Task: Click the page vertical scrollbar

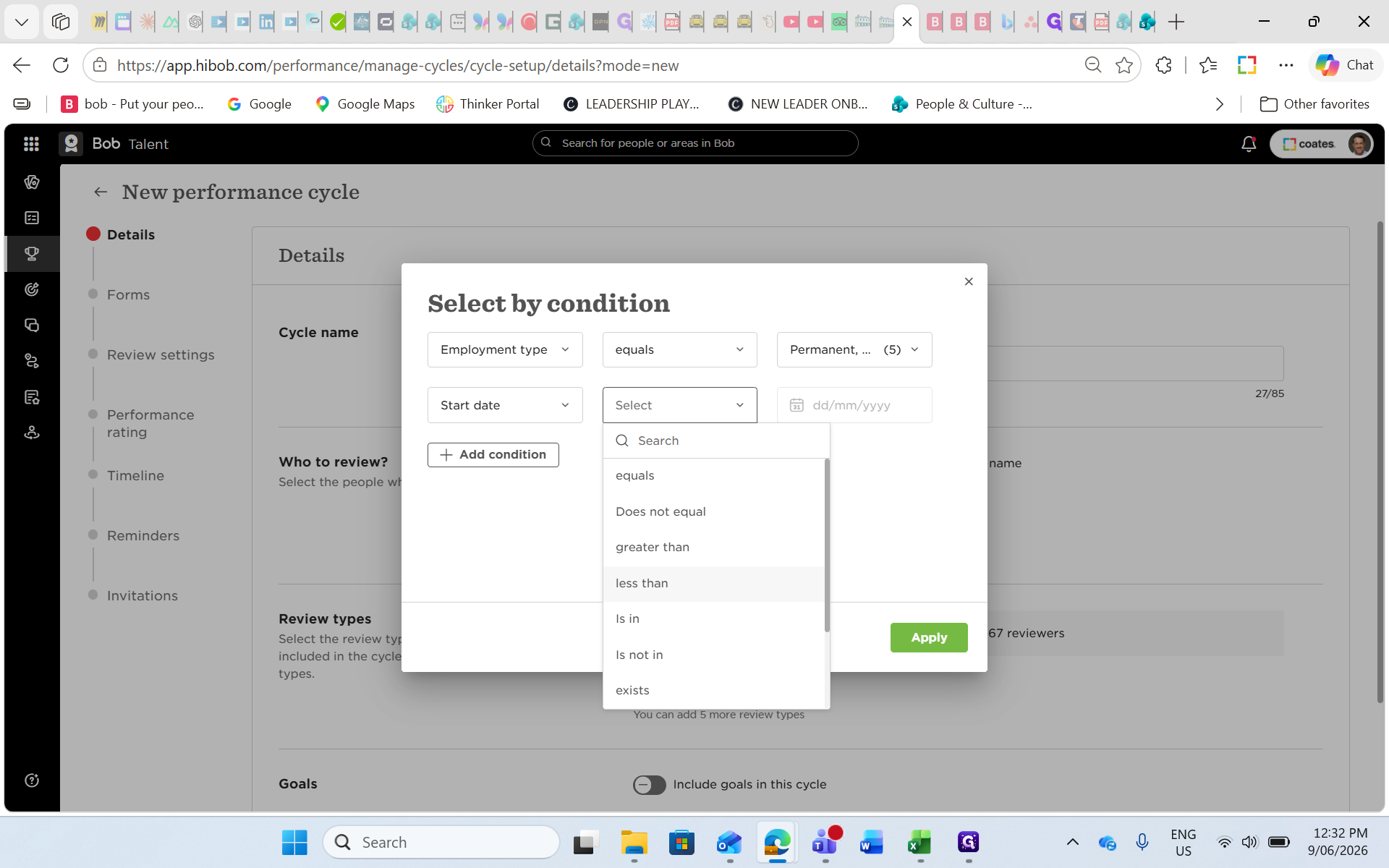Action: tap(1380, 463)
